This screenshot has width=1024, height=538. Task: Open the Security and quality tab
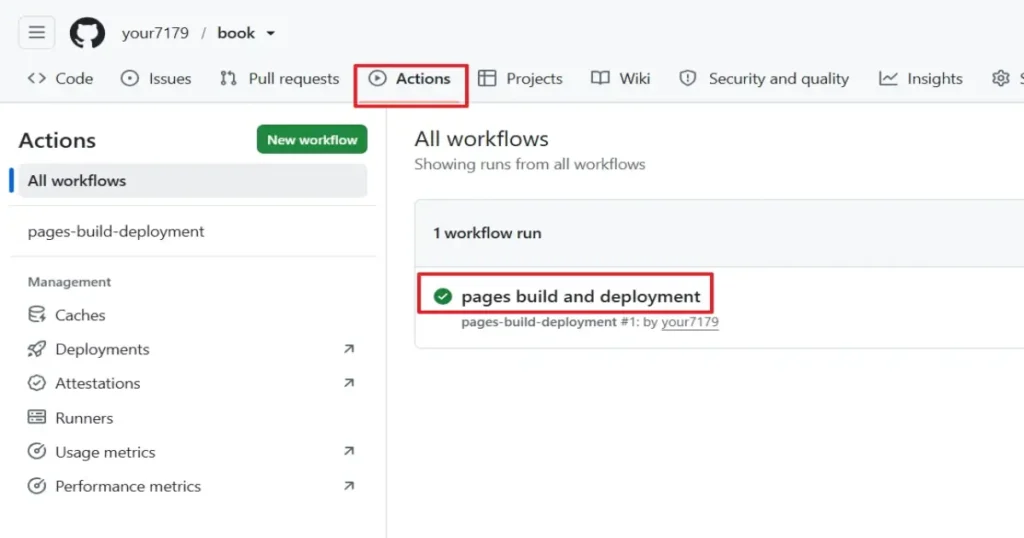(764, 79)
